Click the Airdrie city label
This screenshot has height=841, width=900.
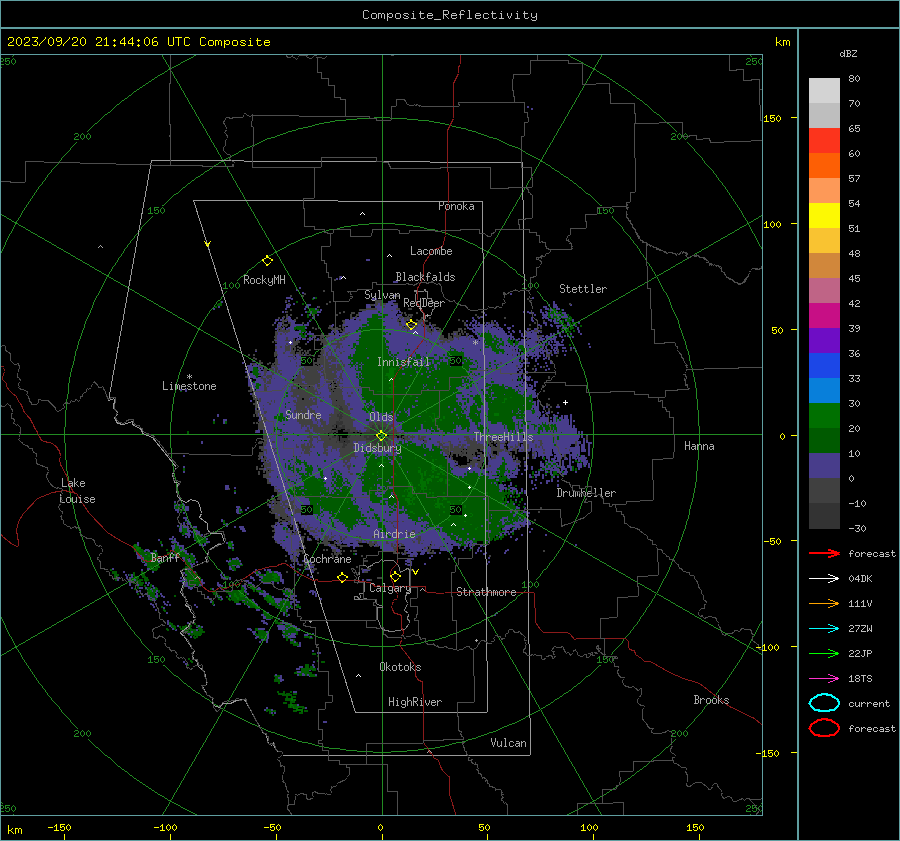(394, 534)
